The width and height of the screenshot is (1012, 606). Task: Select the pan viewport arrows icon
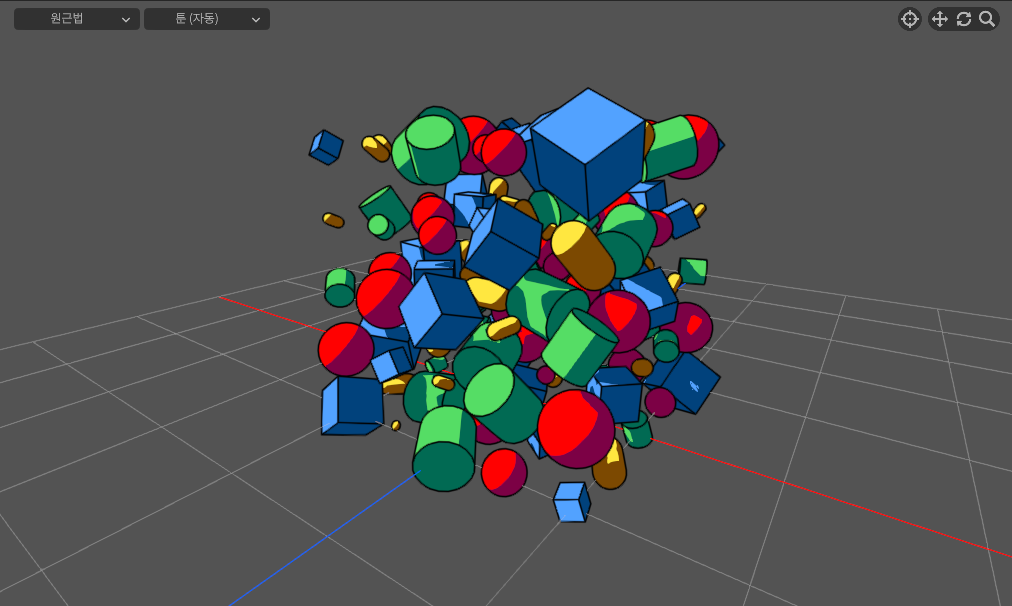pos(939,19)
